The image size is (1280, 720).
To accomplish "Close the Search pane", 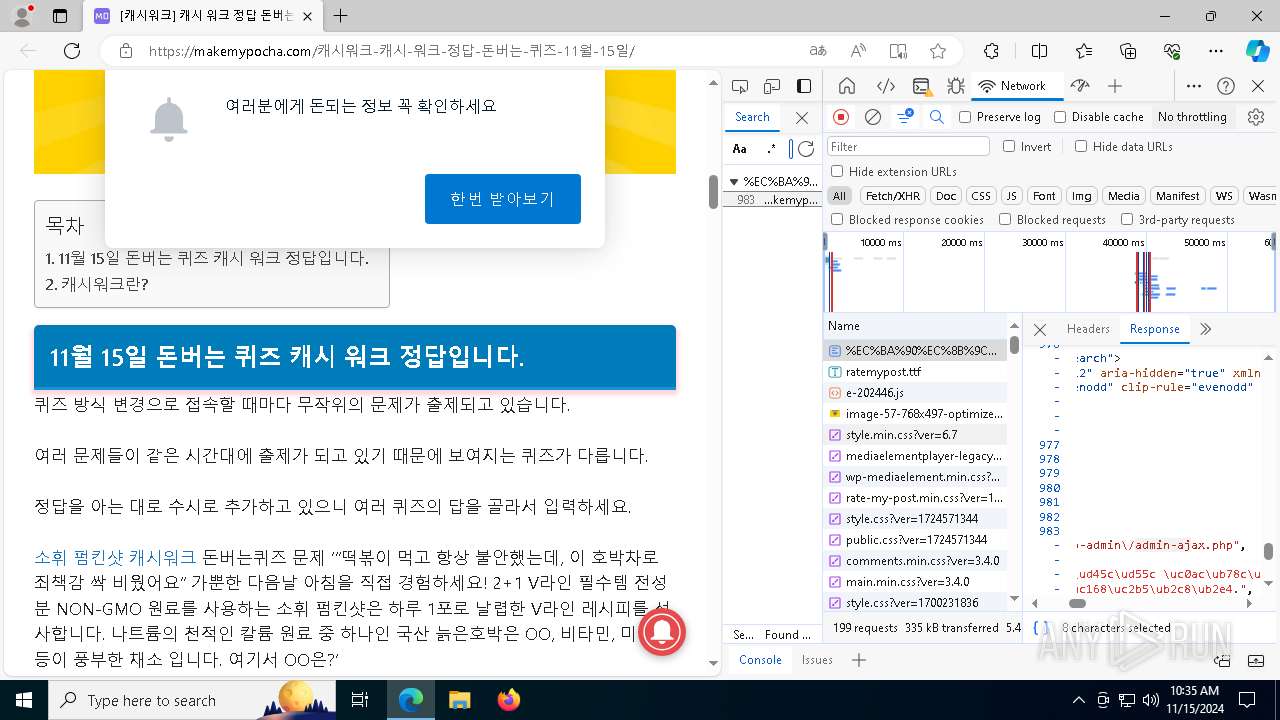I will tap(801, 118).
